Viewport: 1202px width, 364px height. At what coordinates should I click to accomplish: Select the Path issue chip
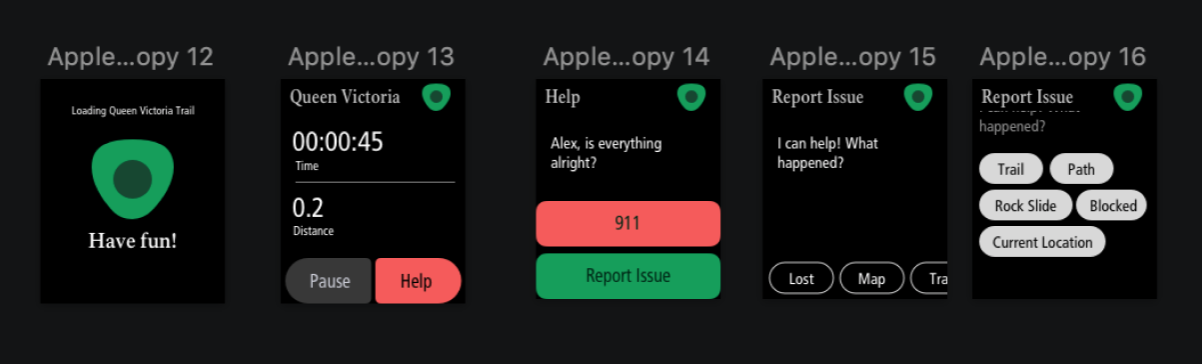[1081, 169]
